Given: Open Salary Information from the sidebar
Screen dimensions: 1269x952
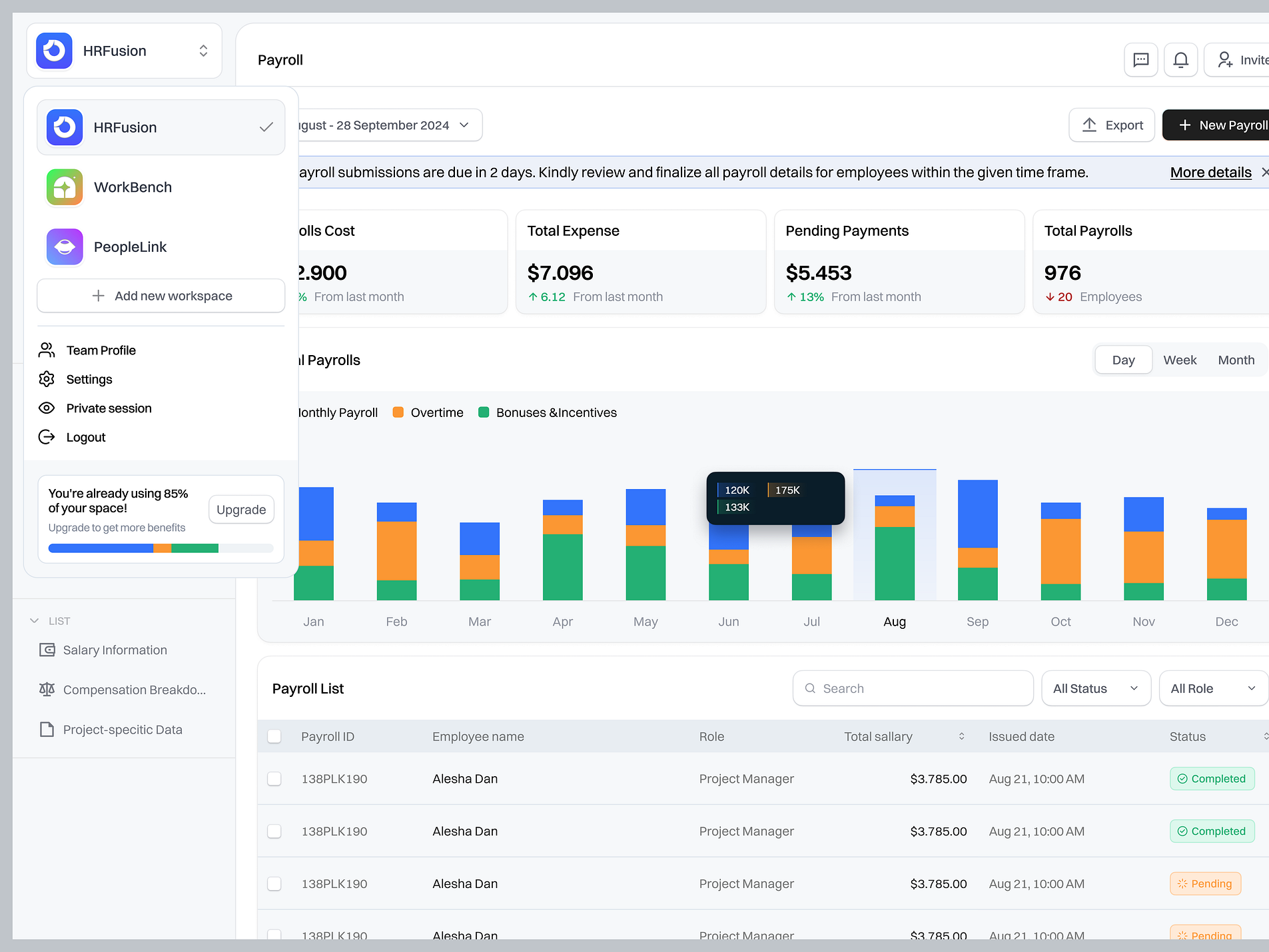Looking at the screenshot, I should click(115, 650).
